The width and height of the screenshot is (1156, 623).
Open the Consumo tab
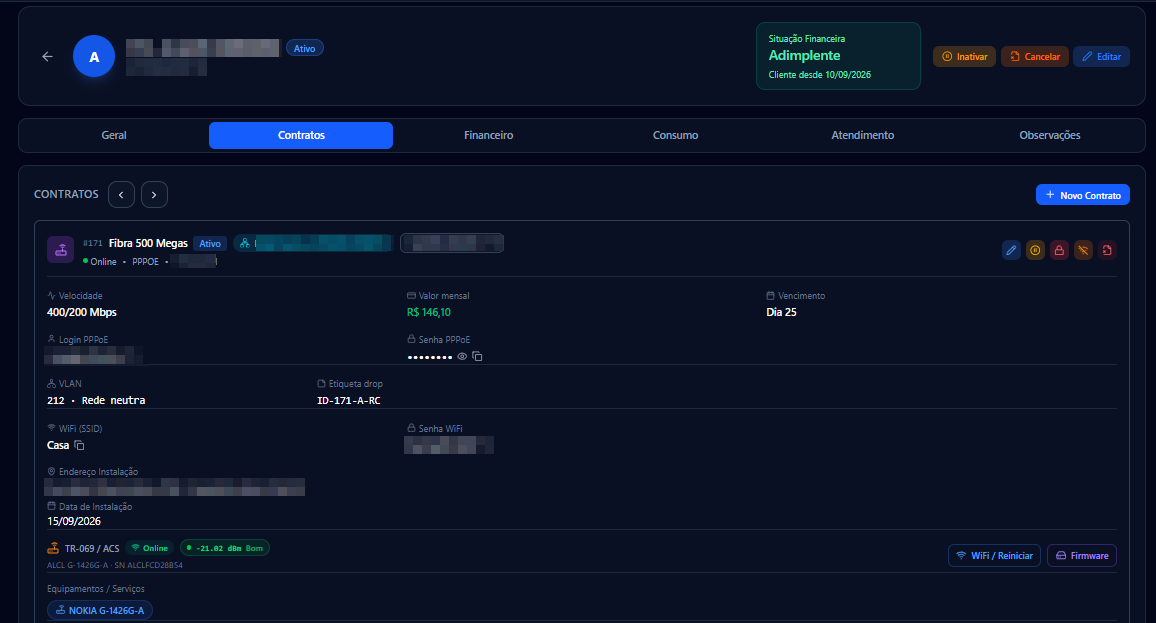pos(675,136)
